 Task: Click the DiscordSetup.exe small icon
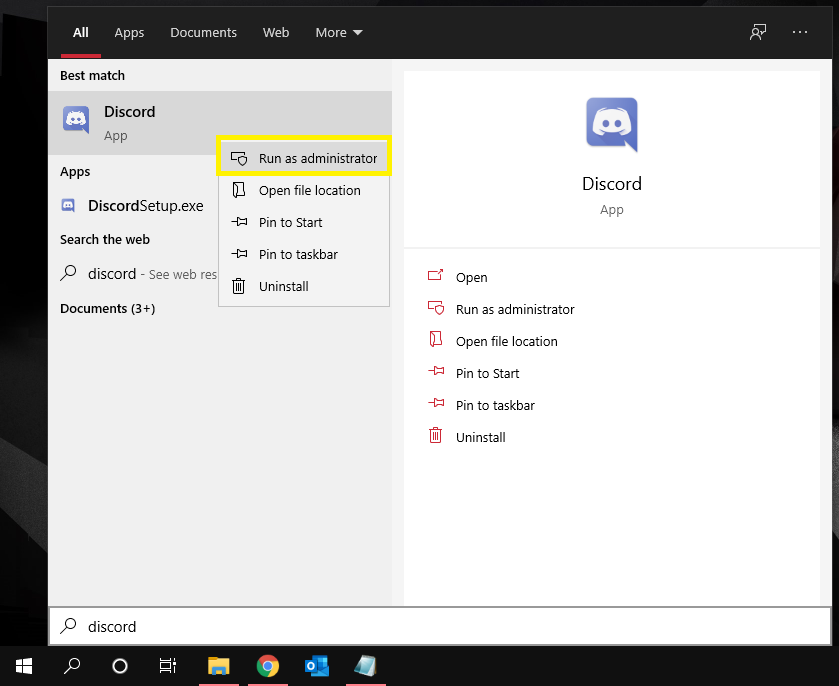tap(68, 205)
